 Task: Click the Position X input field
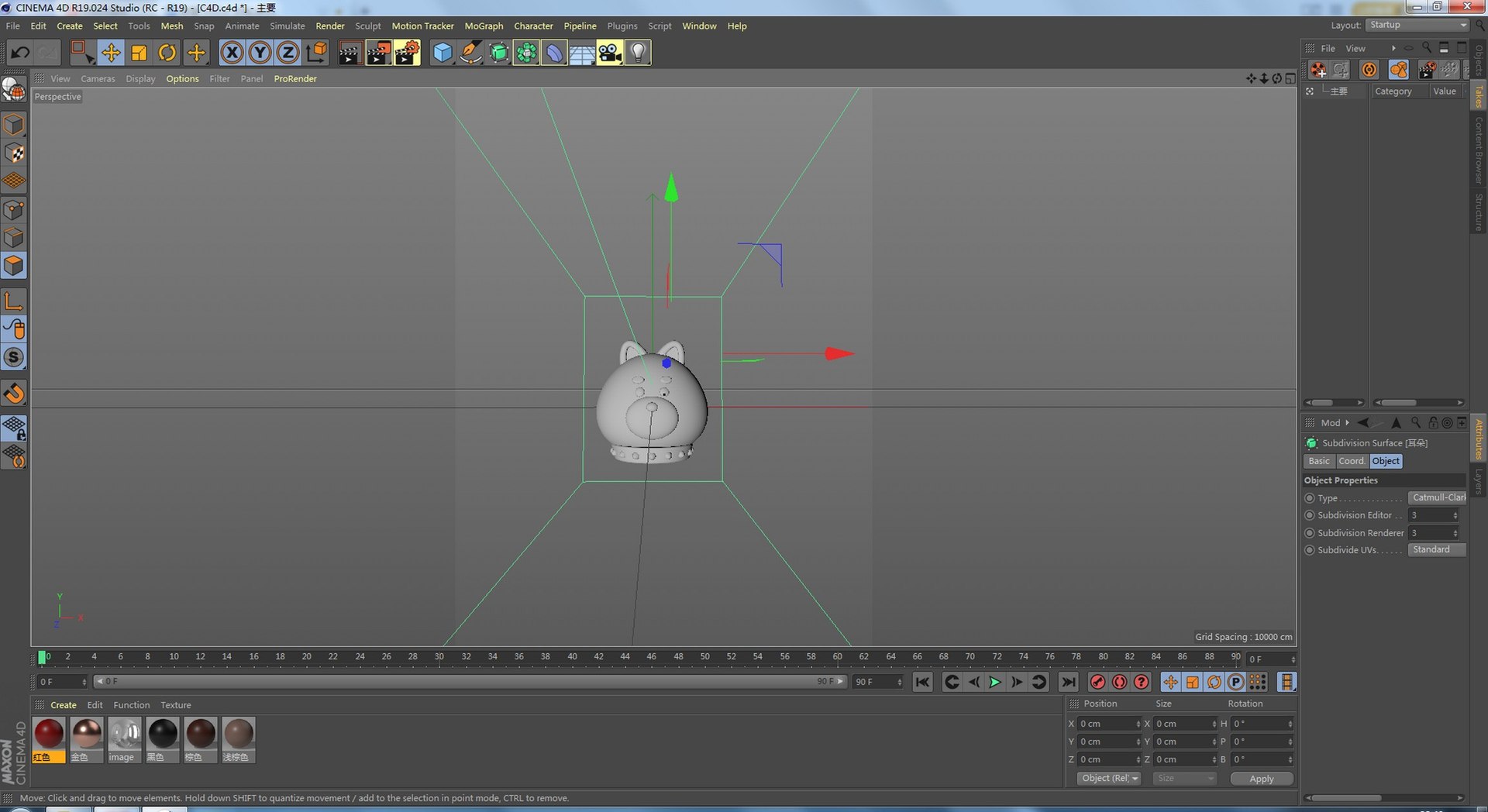click(x=1110, y=724)
